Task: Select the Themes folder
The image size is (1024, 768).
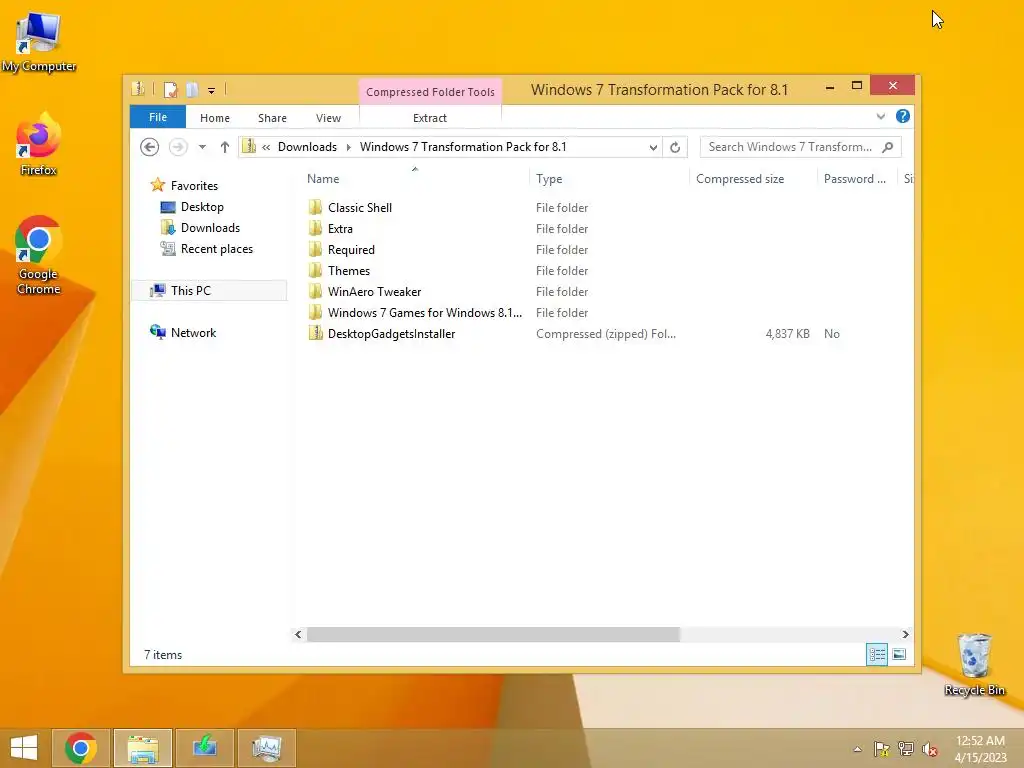Action: [349, 270]
